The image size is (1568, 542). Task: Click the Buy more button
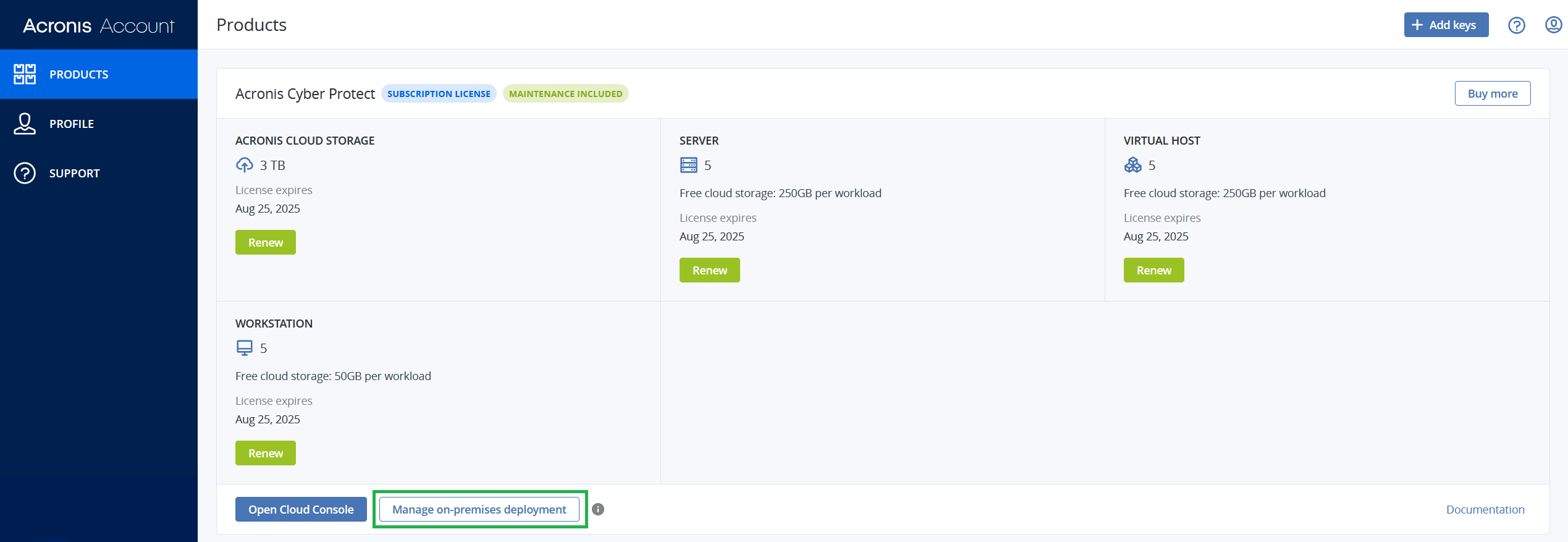(x=1492, y=93)
